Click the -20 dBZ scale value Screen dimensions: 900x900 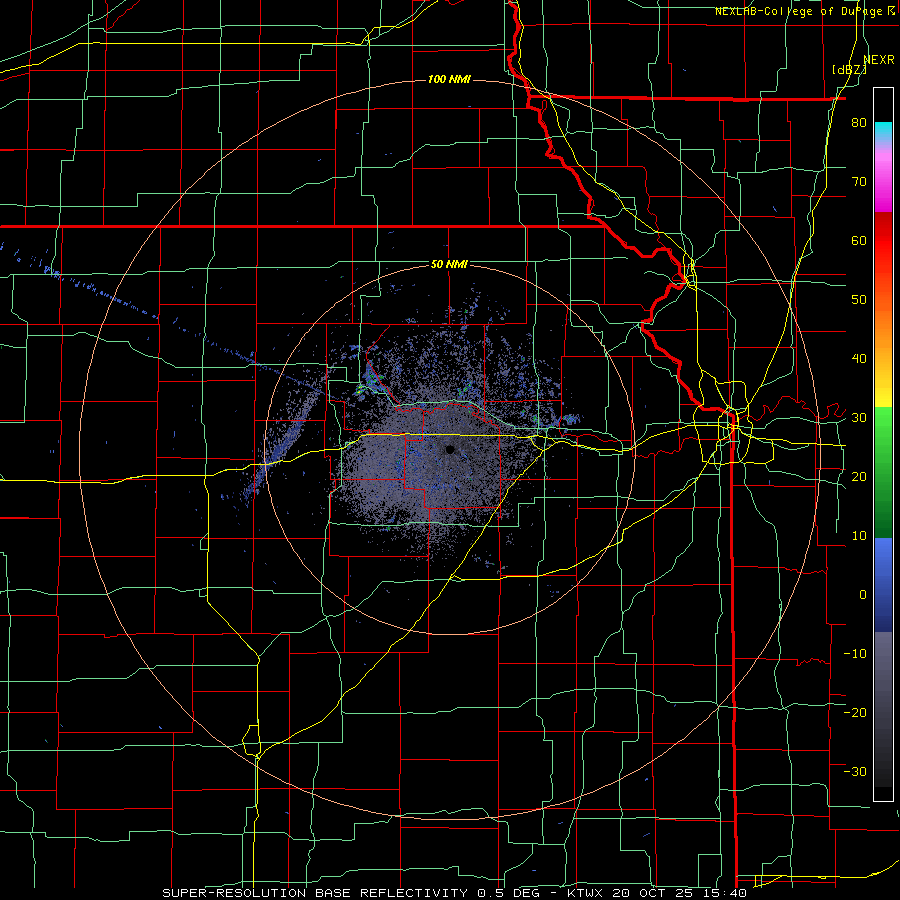tap(855, 712)
